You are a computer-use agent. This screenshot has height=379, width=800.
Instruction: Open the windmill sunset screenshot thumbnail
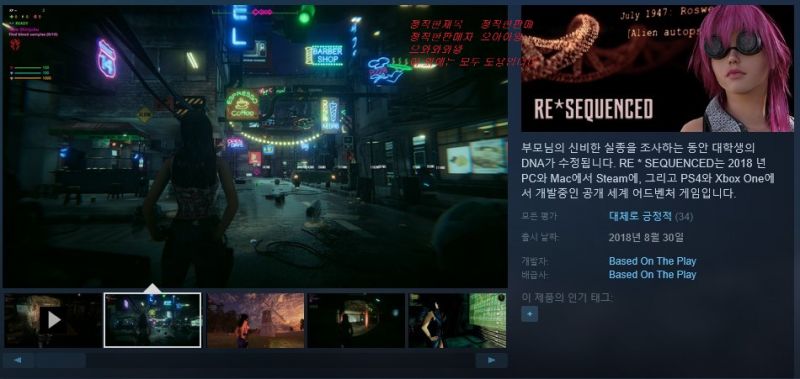coord(256,320)
